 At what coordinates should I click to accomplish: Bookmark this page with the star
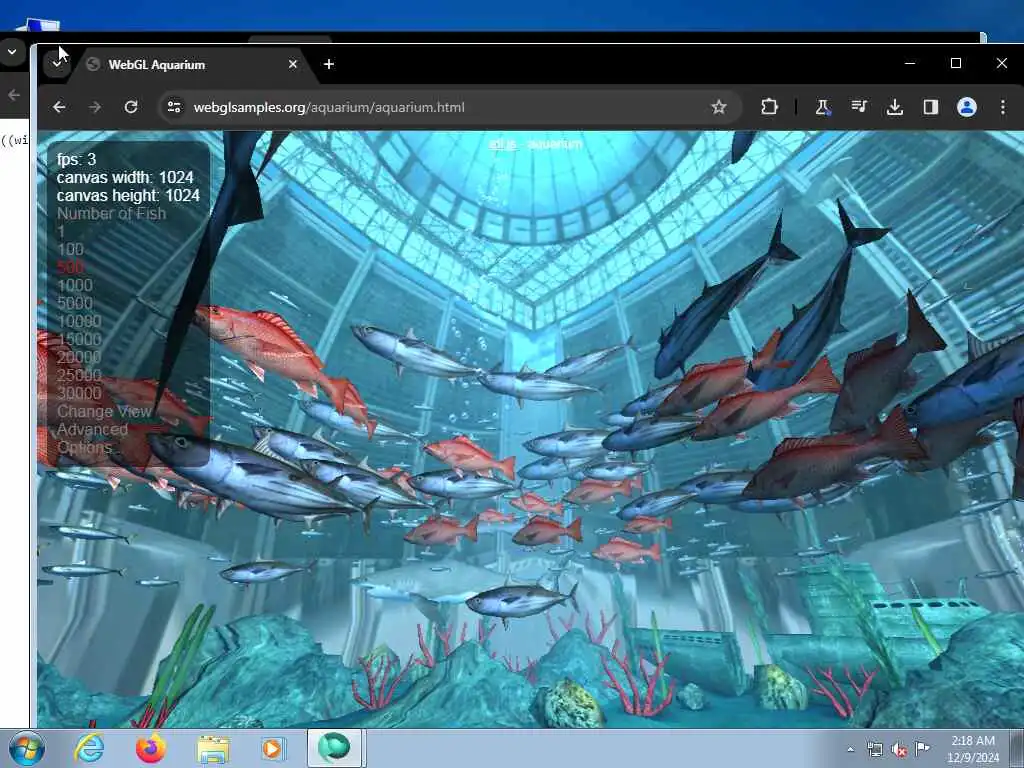pos(719,106)
